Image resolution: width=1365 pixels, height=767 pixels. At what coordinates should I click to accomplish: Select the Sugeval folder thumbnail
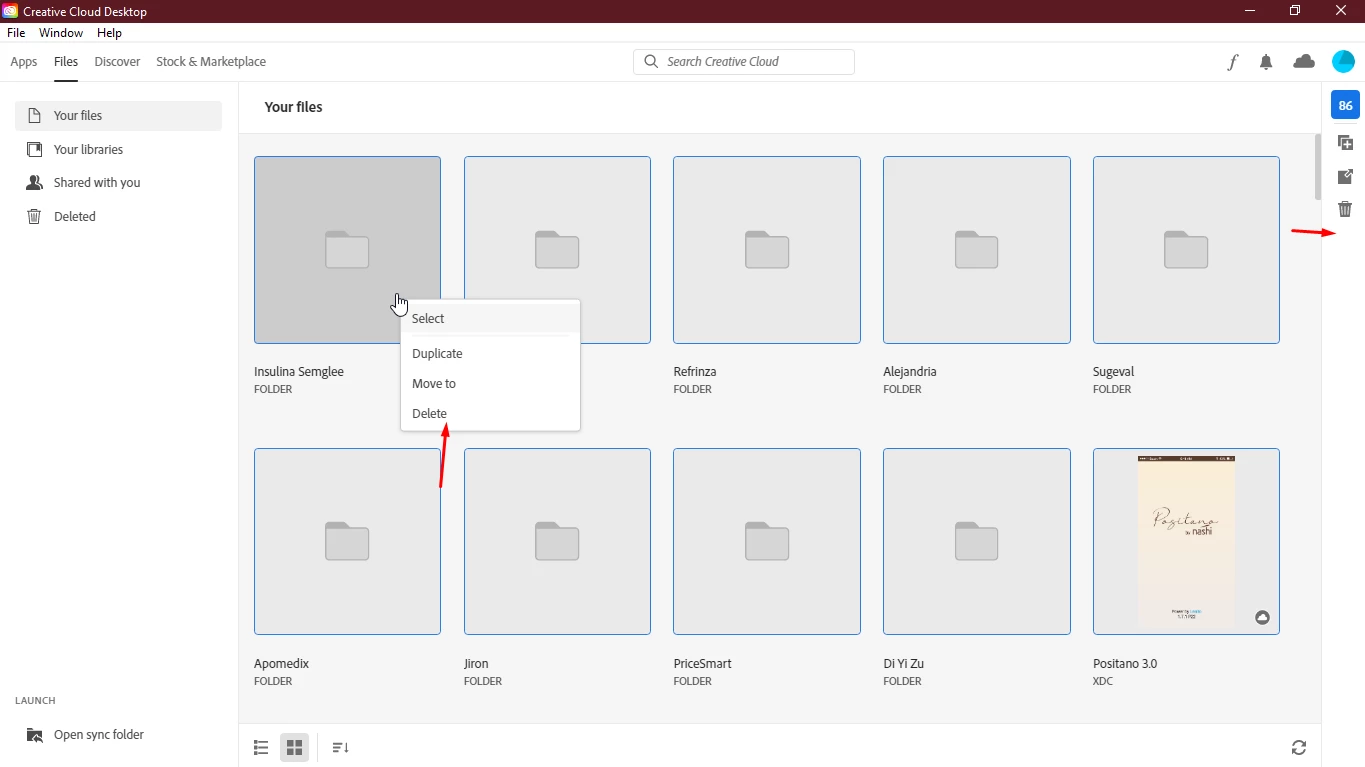[1186, 250]
